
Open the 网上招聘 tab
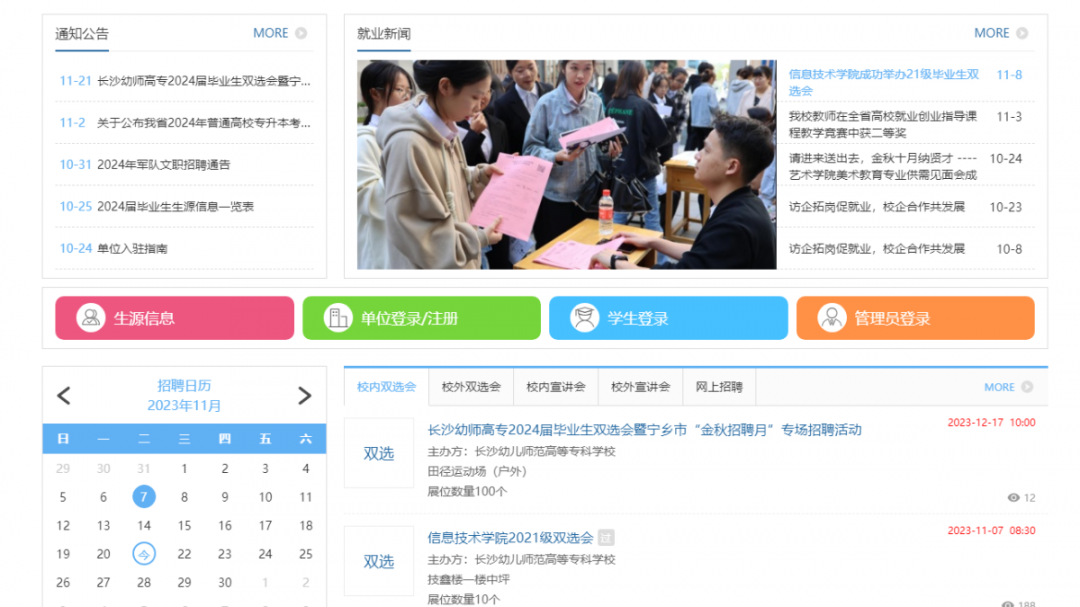click(x=719, y=387)
